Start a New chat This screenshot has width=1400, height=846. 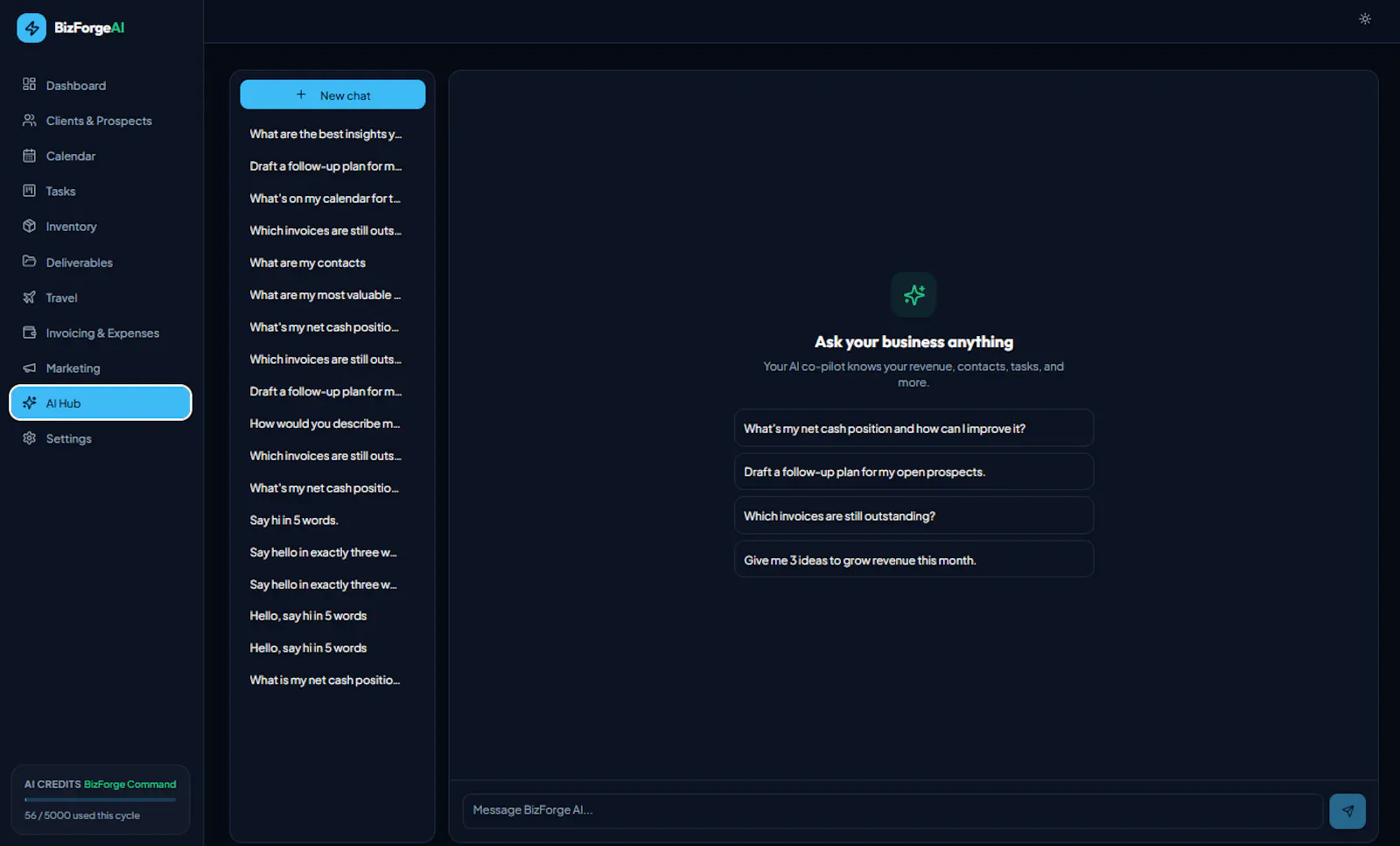click(332, 94)
